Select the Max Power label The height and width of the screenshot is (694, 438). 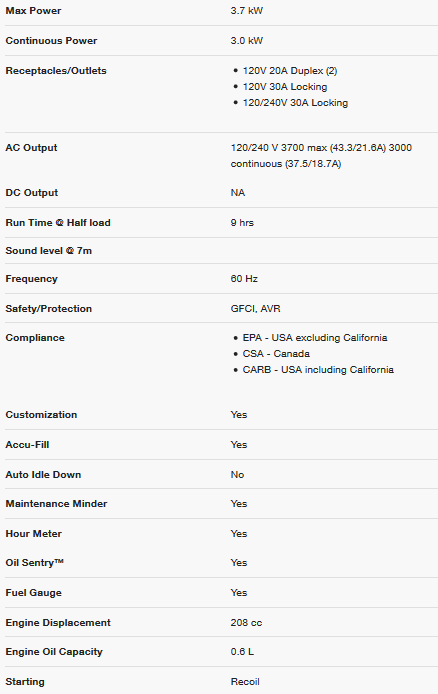[33, 11]
